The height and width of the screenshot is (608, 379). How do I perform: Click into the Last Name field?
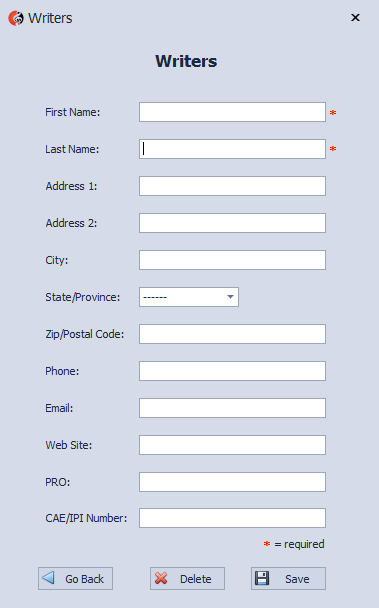(232, 149)
